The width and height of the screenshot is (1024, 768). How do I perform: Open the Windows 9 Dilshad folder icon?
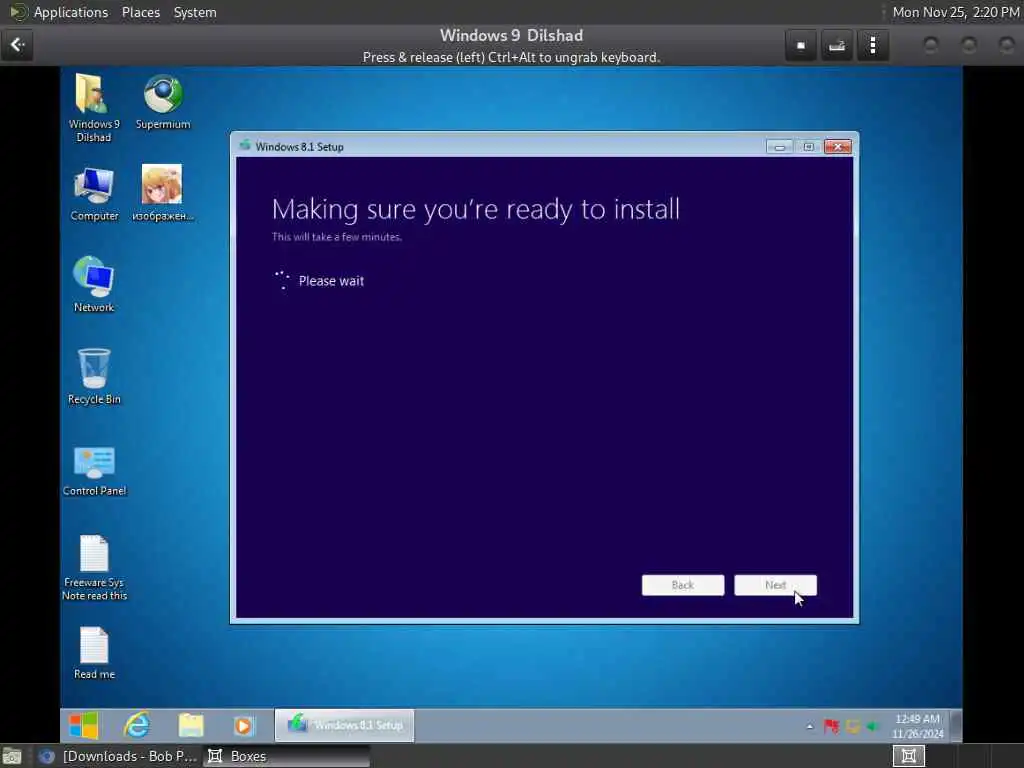93,106
